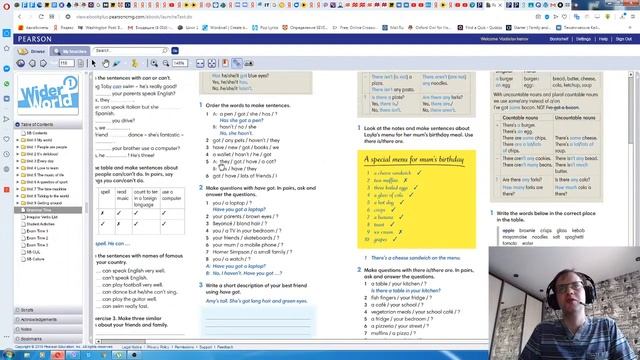Fit page to width icon

[200, 63]
